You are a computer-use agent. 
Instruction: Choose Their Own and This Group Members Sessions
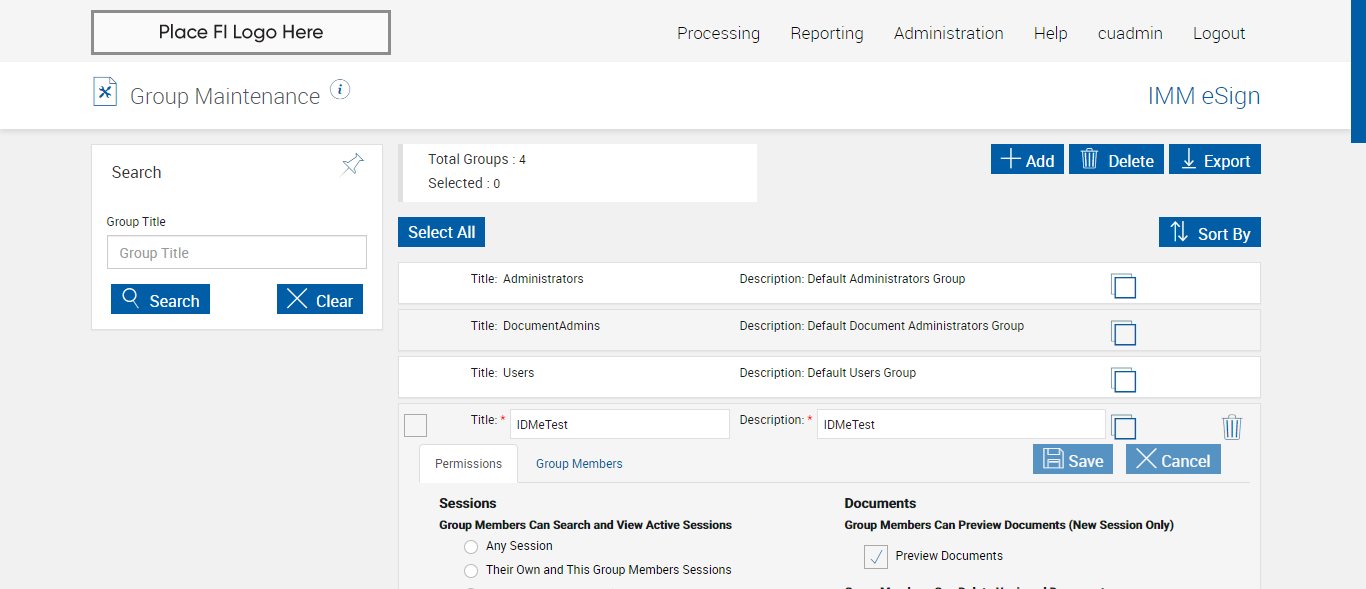pyautogui.click(x=471, y=571)
